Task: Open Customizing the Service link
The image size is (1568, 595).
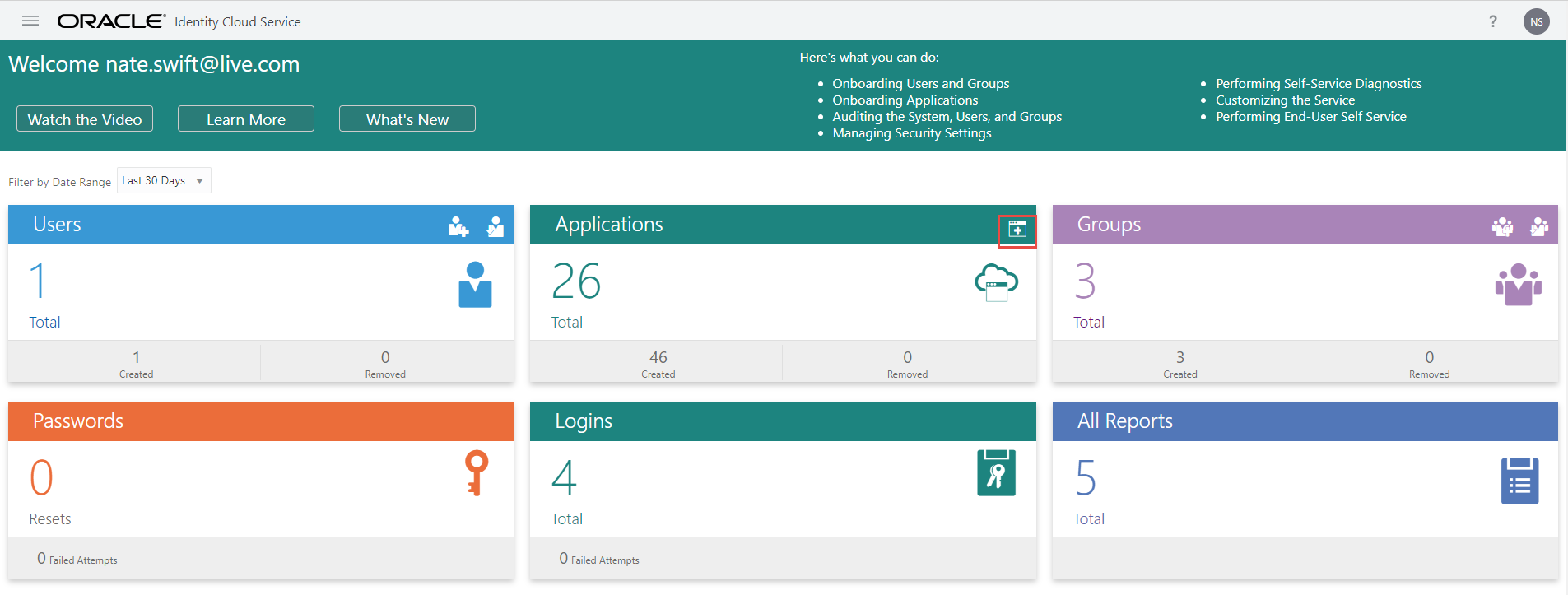Action: click(x=1285, y=100)
